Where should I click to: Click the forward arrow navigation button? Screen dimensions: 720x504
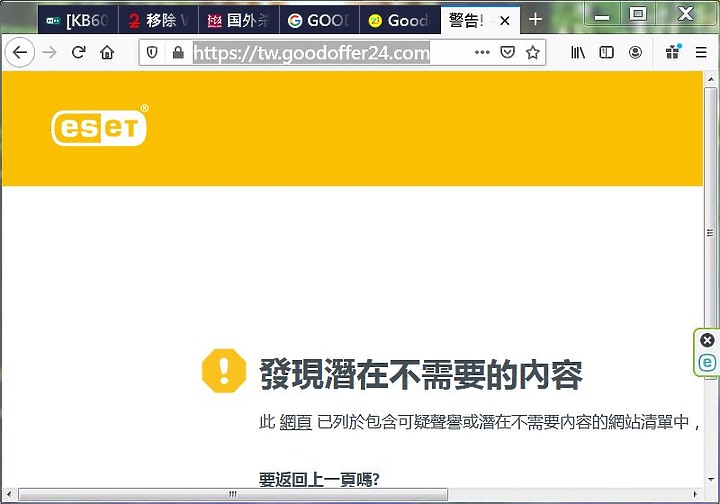tap(49, 52)
